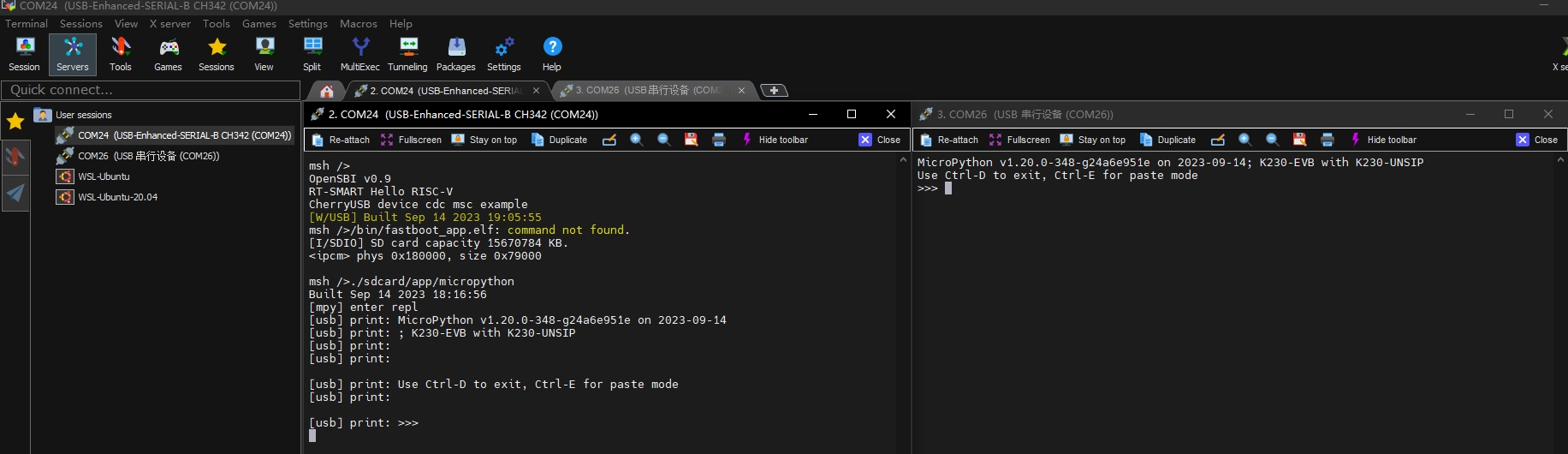Close the COM24 session tab
Viewport: 1568px width, 454px height.
click(537, 91)
